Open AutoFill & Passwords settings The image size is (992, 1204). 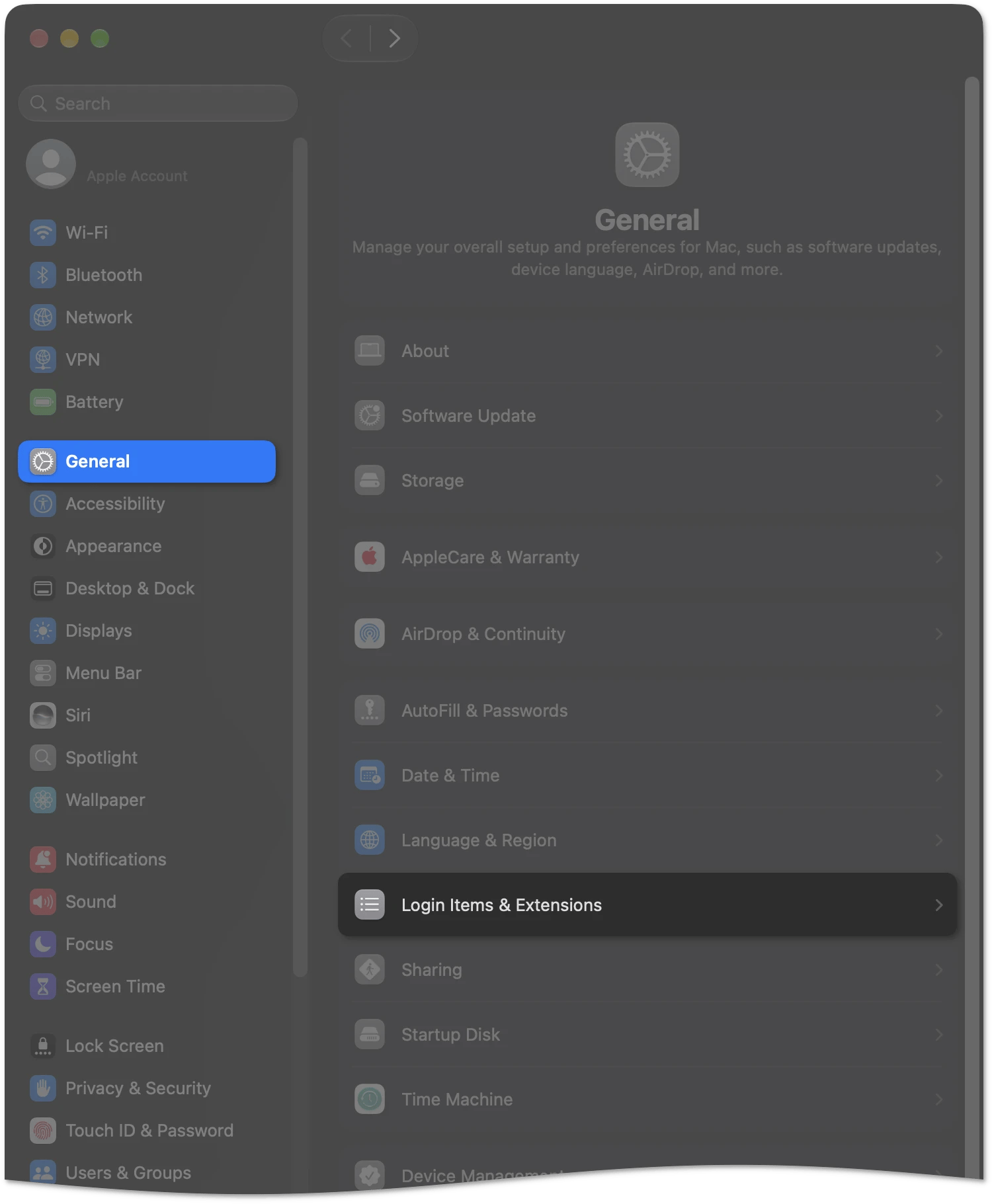tap(647, 711)
